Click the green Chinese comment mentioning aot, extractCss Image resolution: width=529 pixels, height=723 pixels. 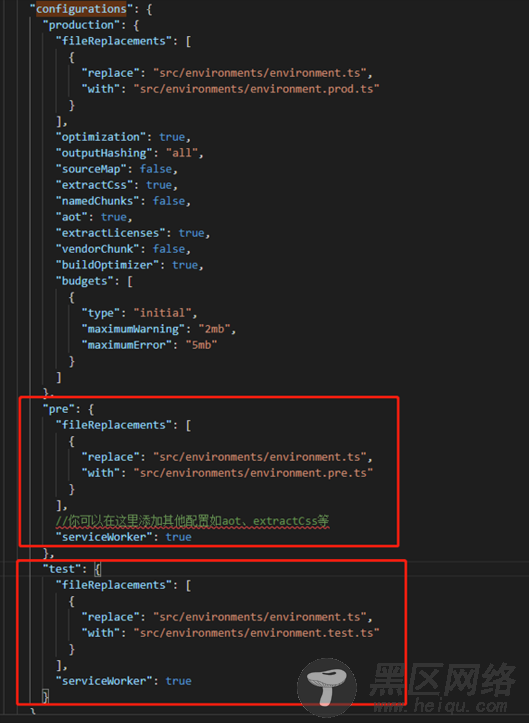coord(192,521)
